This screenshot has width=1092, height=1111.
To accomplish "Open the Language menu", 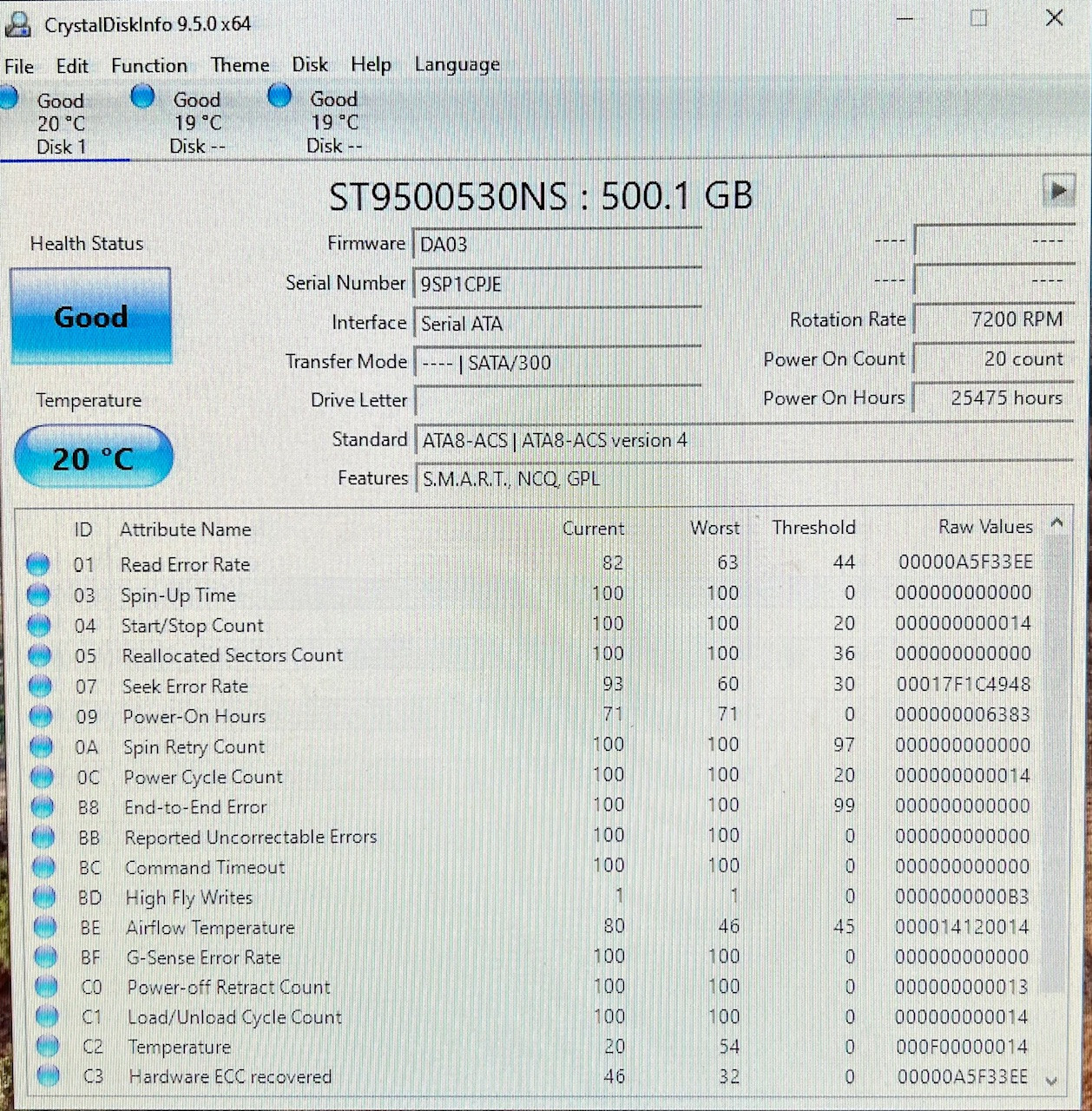I will click(x=457, y=64).
